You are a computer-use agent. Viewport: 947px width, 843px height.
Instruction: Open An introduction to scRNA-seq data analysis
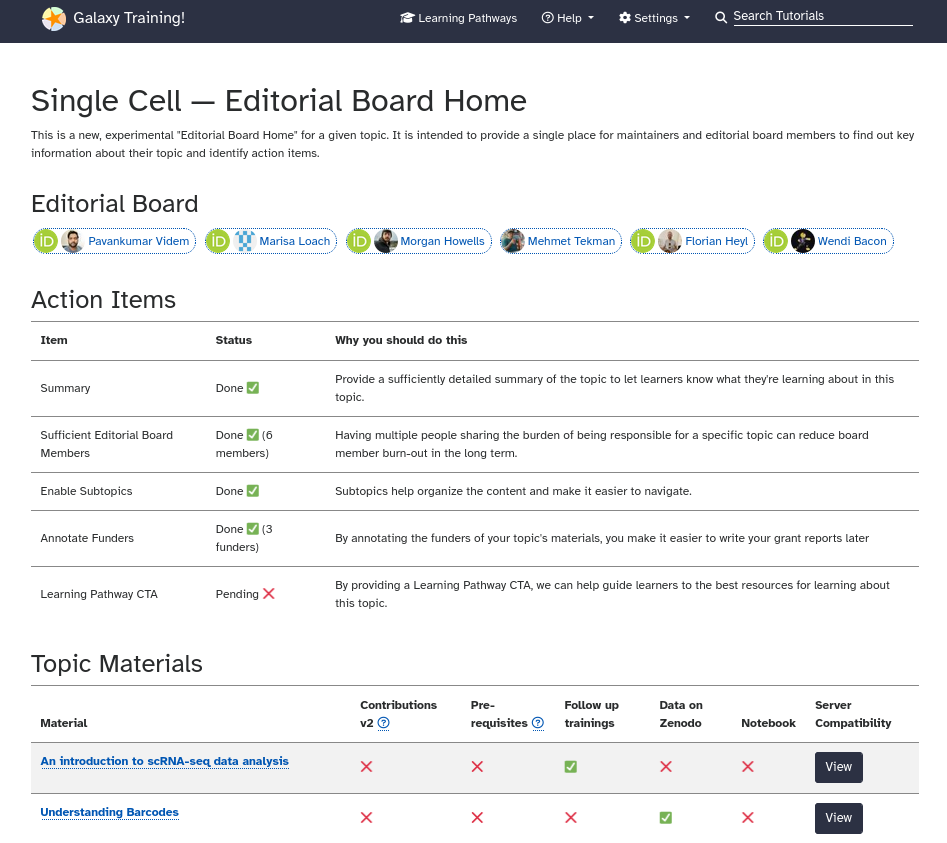coord(164,761)
